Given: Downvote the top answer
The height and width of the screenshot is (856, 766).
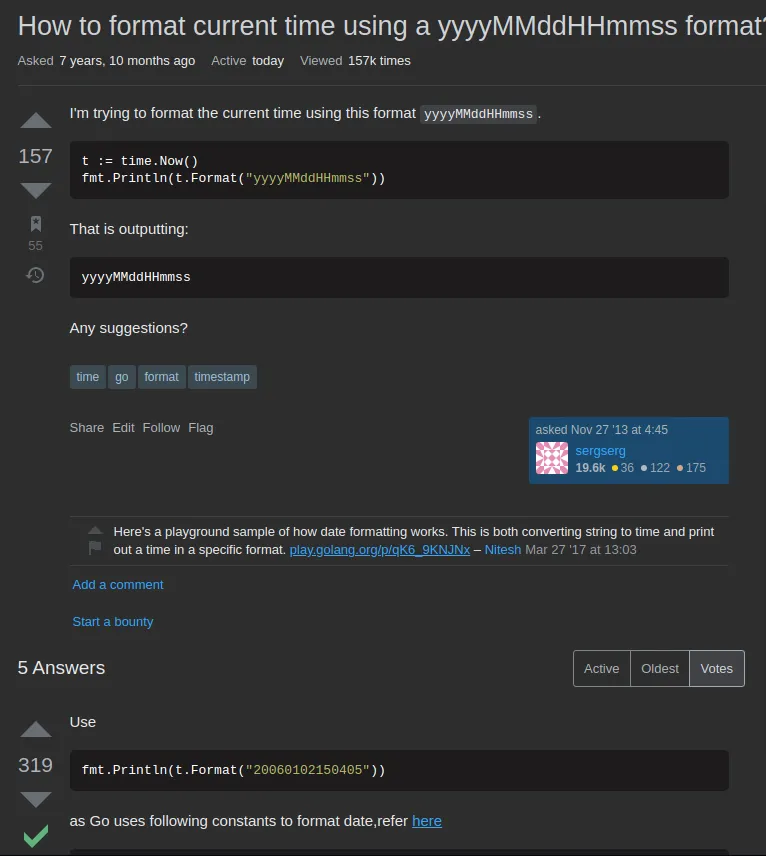Looking at the screenshot, I should pyautogui.click(x=36, y=799).
